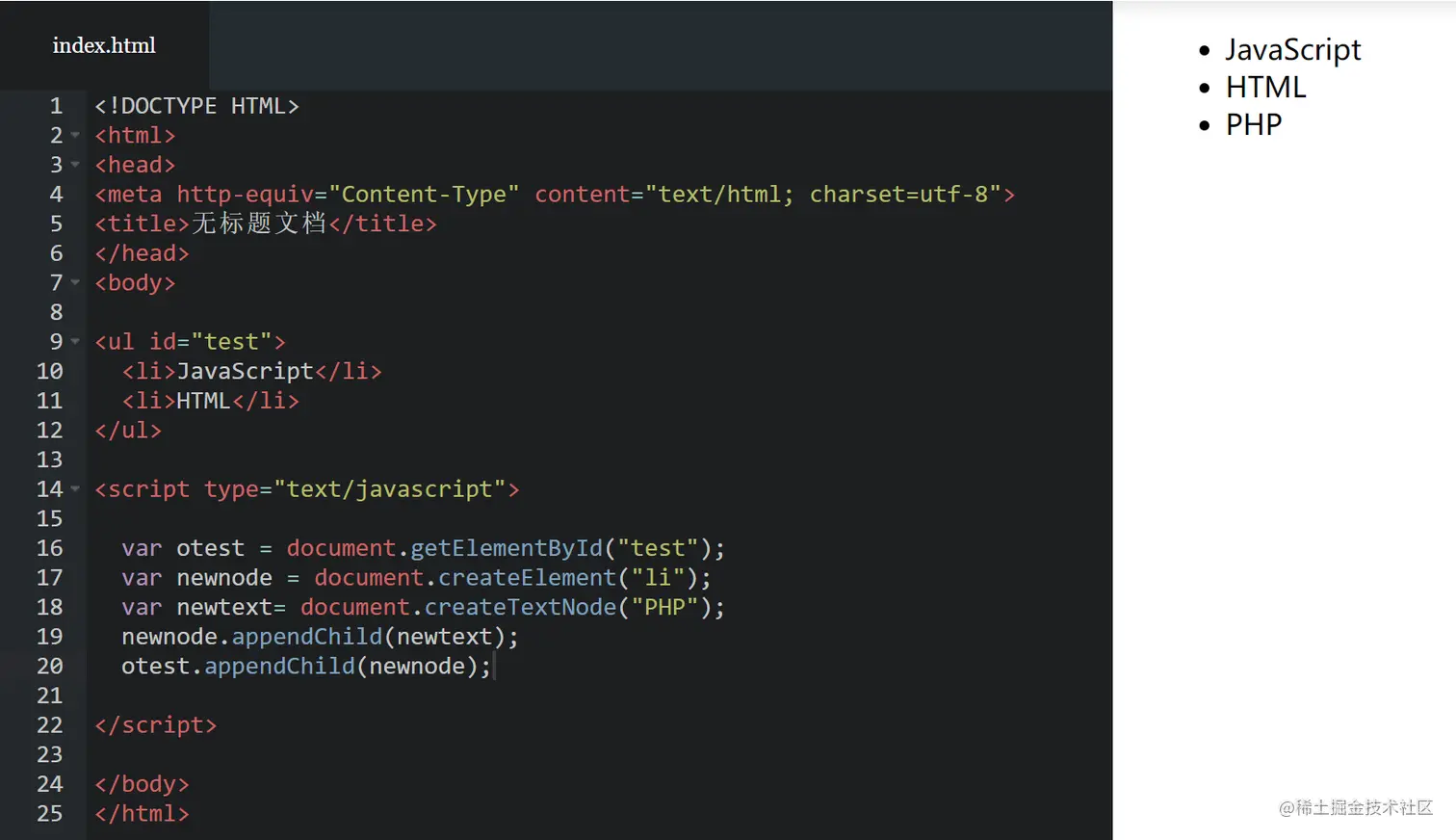Click the closing </ul> tag

[x=128, y=431]
